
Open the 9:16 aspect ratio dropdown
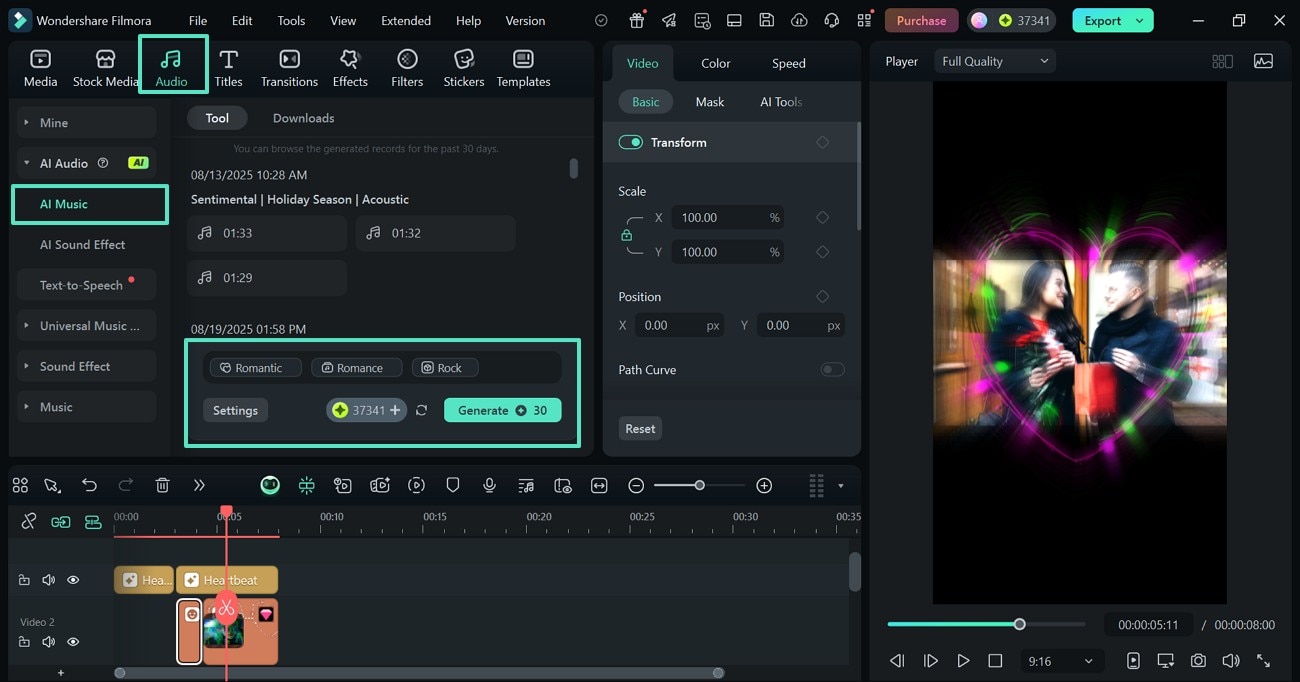tap(1062, 660)
